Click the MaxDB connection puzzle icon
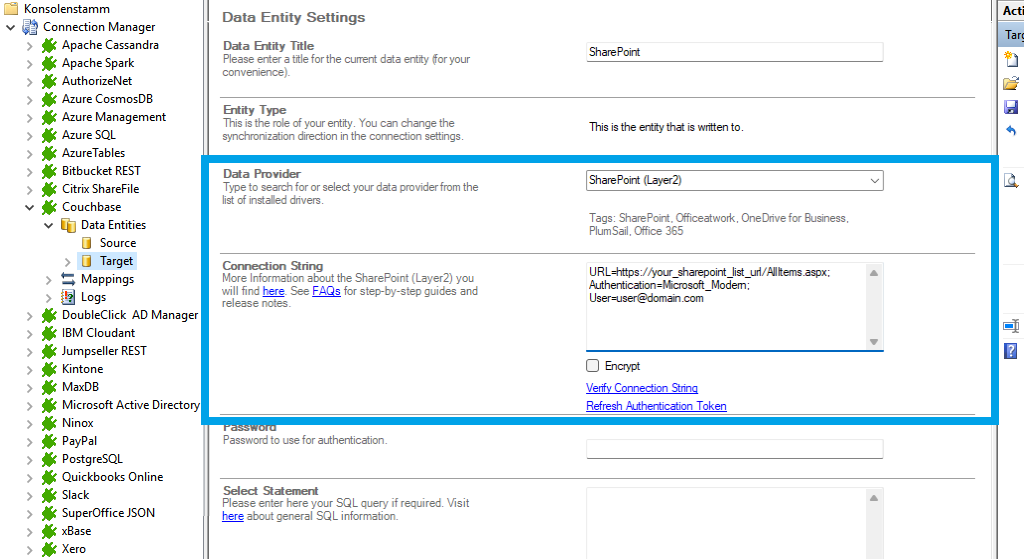Screen dimensions: 1024x559 pyautogui.click(x=49, y=387)
